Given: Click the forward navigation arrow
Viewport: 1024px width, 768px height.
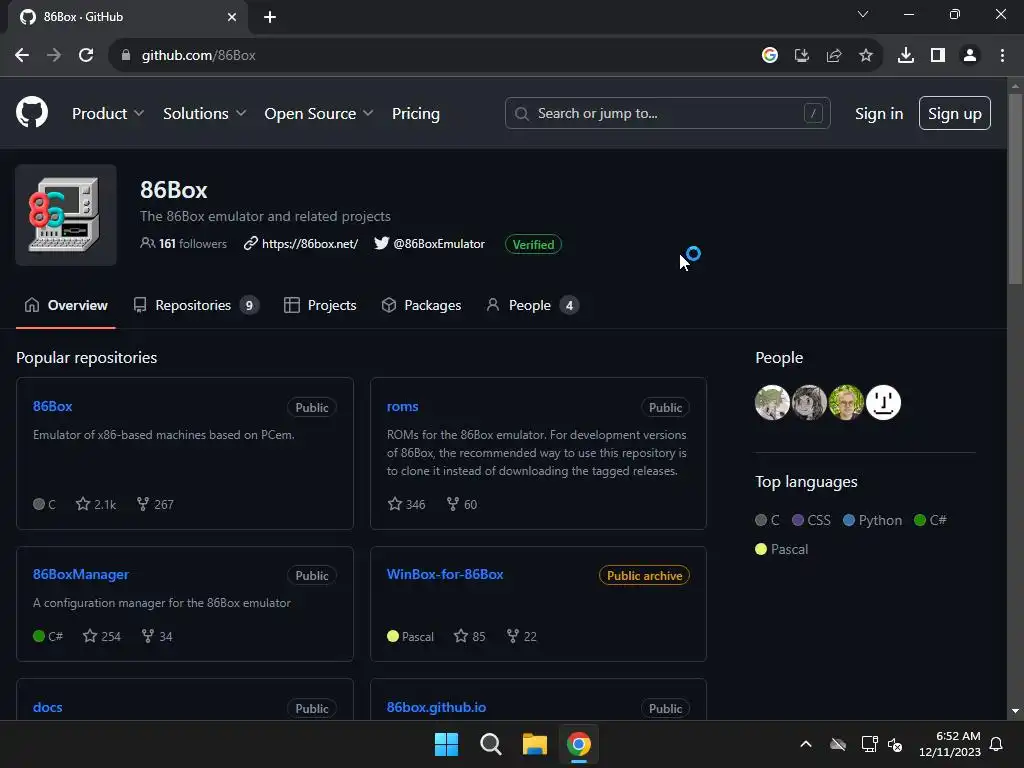Looking at the screenshot, I should 54,56.
